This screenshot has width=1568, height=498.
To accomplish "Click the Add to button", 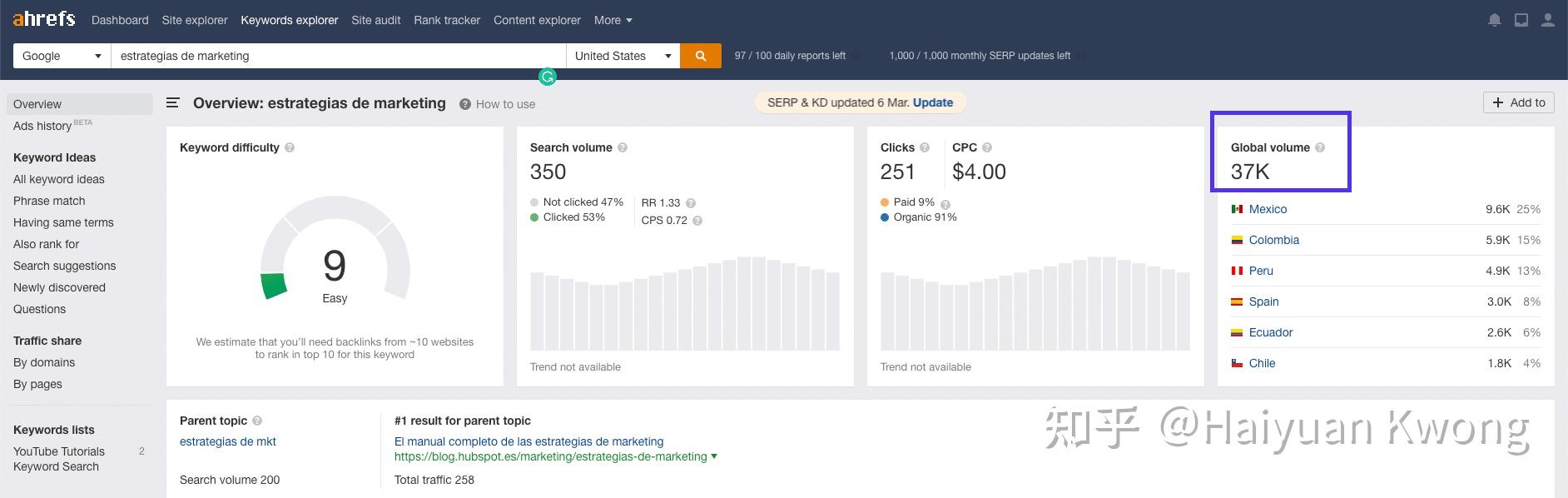I will pyautogui.click(x=1519, y=102).
